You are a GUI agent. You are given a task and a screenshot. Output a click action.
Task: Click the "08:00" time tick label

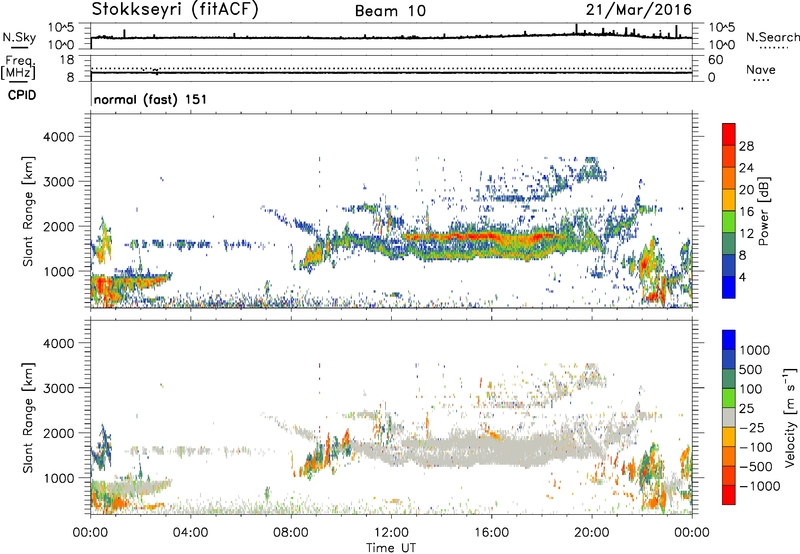point(291,533)
